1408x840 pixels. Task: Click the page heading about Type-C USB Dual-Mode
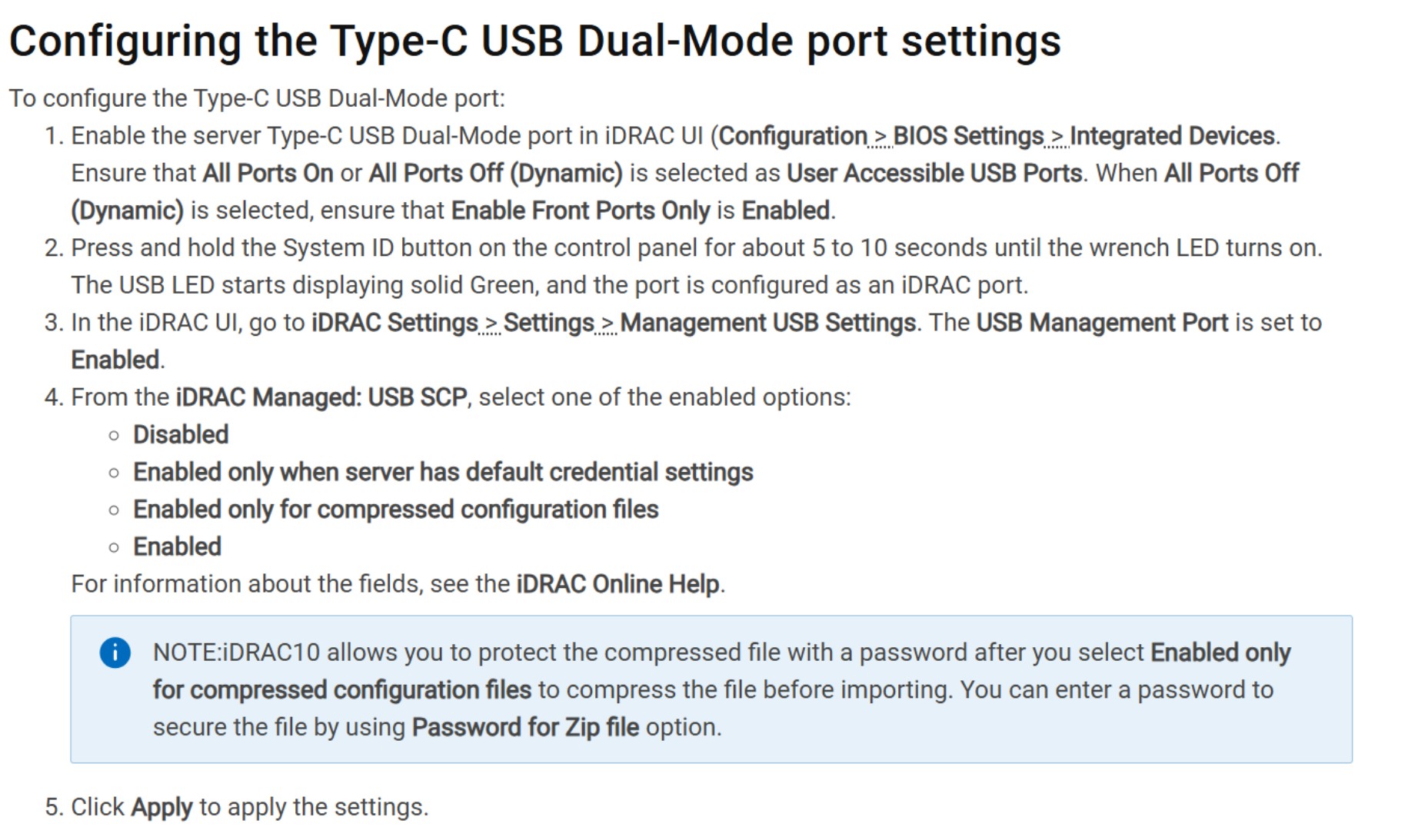click(x=534, y=41)
